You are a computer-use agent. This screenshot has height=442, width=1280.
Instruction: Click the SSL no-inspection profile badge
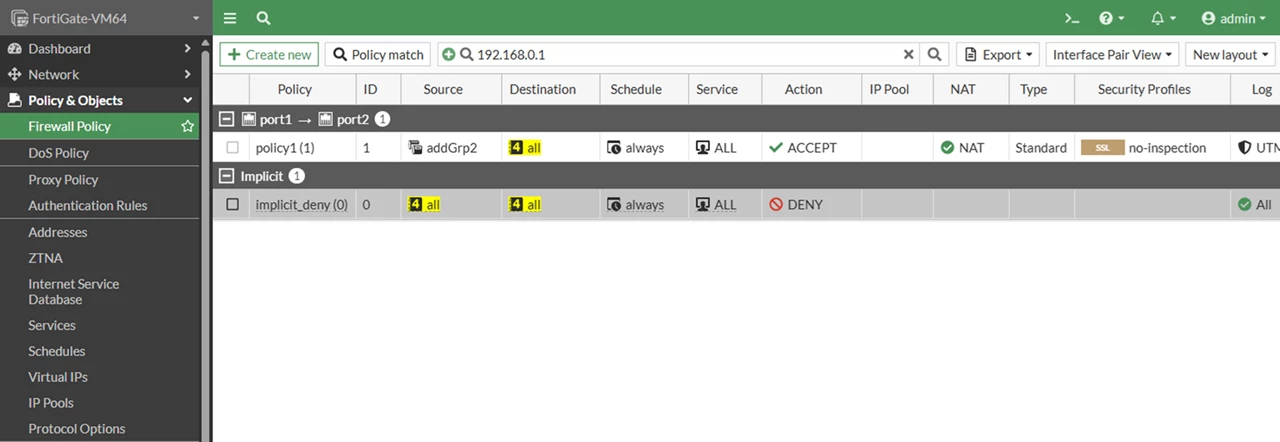(1103, 147)
